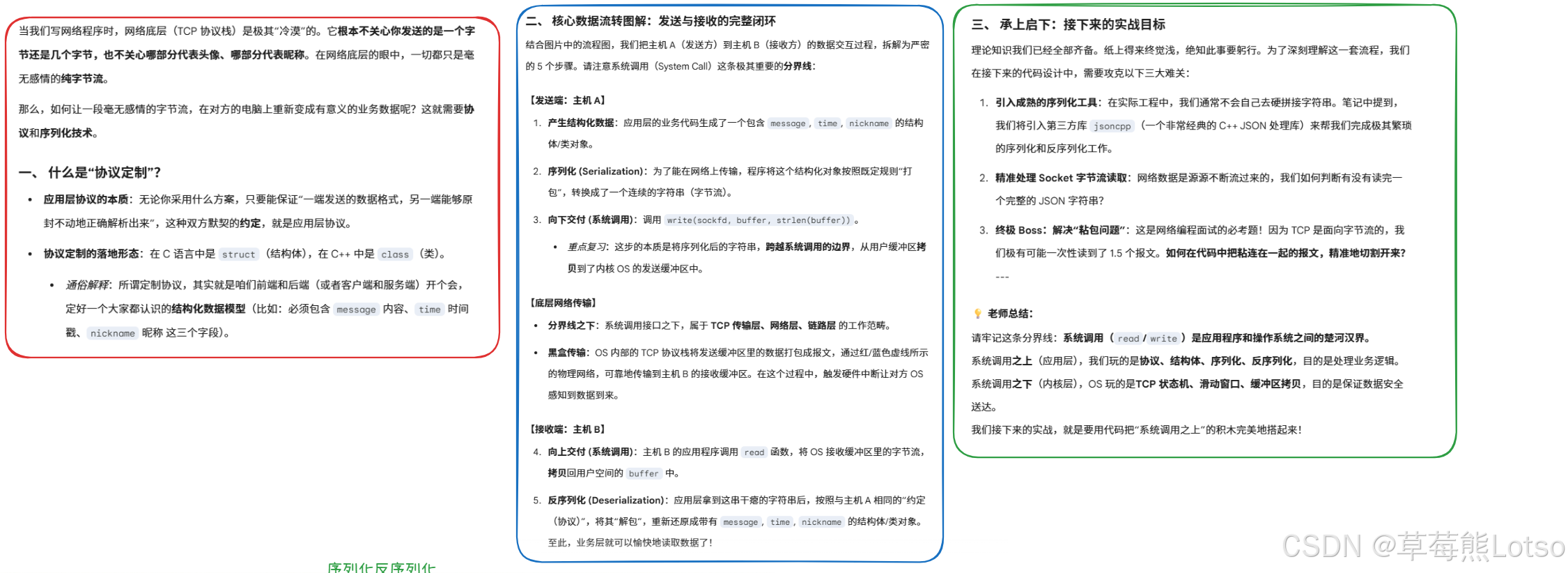
Task: Select the bold term 协议定制的落地形态
Action: [91, 254]
